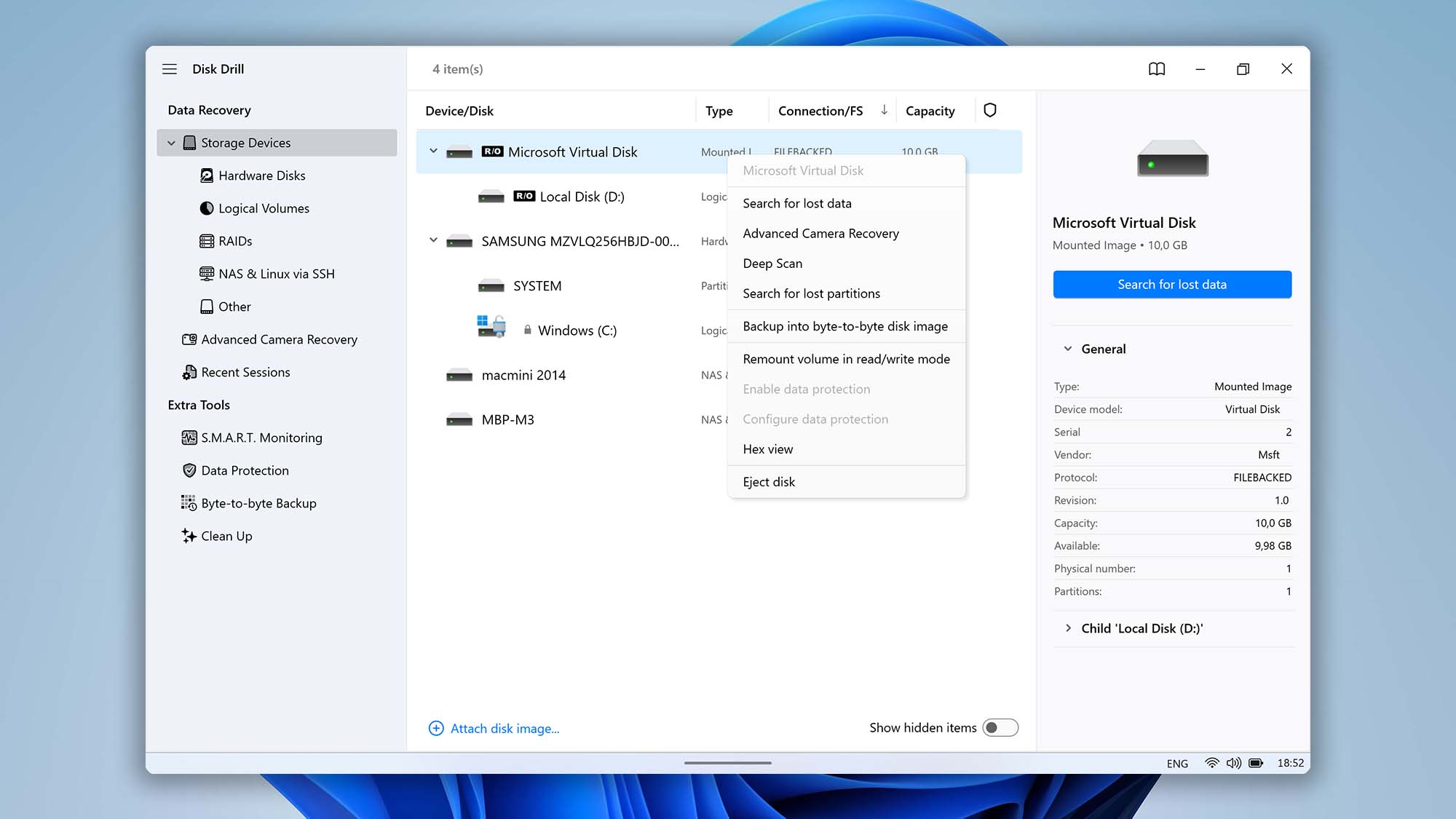Click the Windows (C:) drive icon
The width and height of the screenshot is (1456, 819).
(x=491, y=327)
